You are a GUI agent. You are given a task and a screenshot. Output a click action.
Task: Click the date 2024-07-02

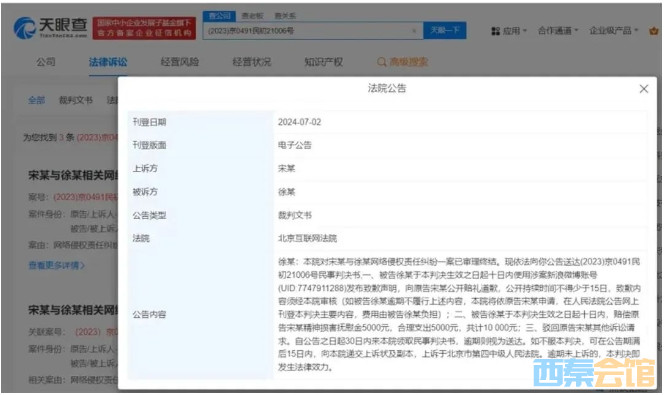(x=299, y=122)
